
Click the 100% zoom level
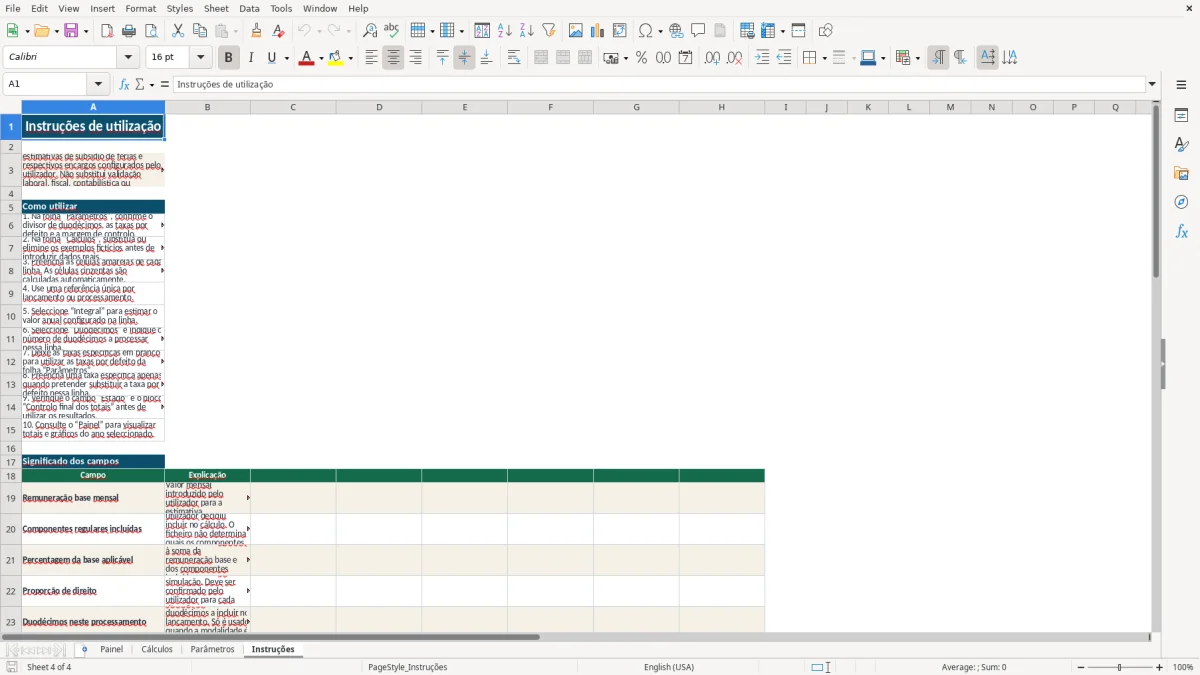(1183, 667)
